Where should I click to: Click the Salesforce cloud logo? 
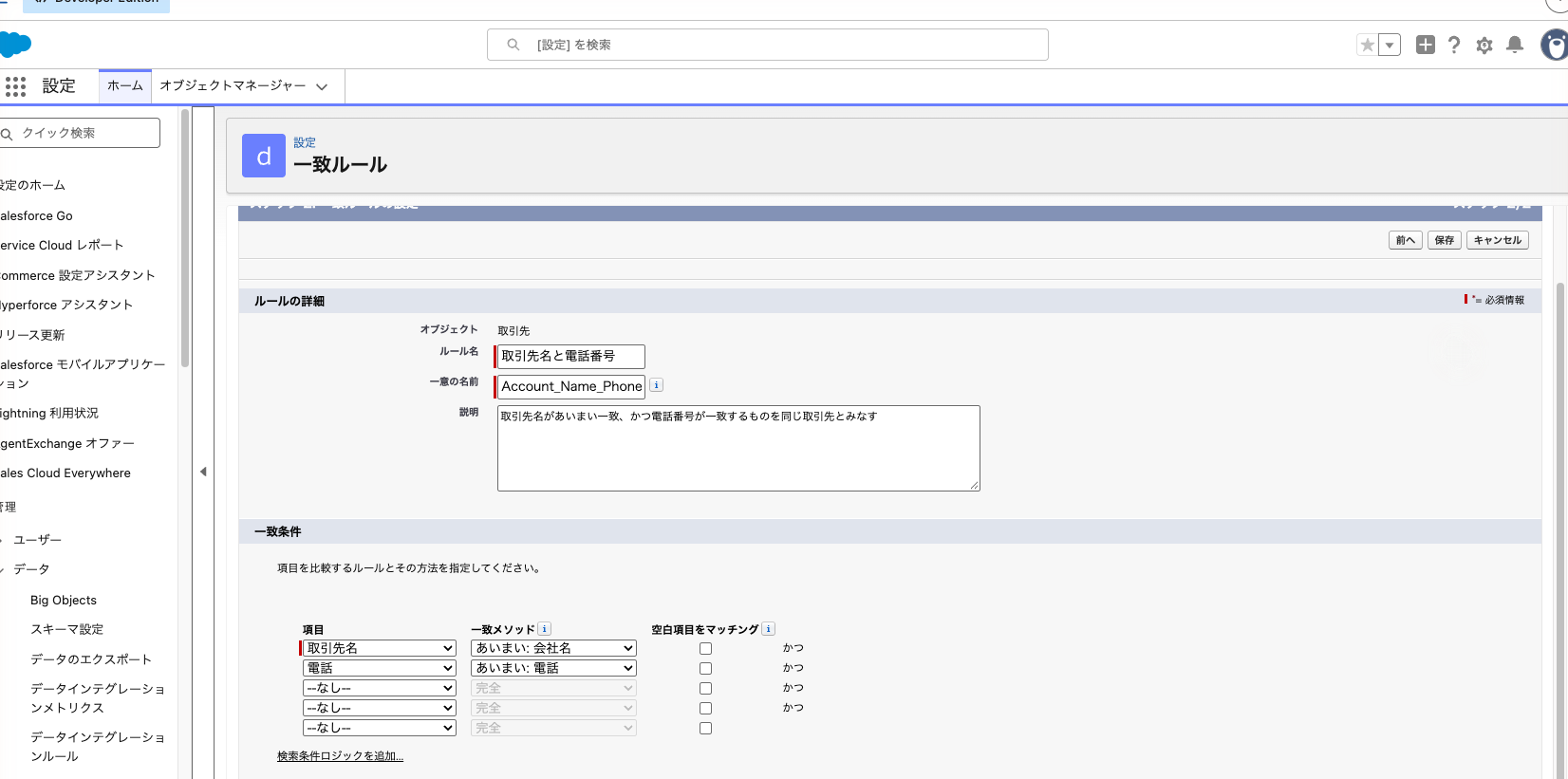[15, 45]
